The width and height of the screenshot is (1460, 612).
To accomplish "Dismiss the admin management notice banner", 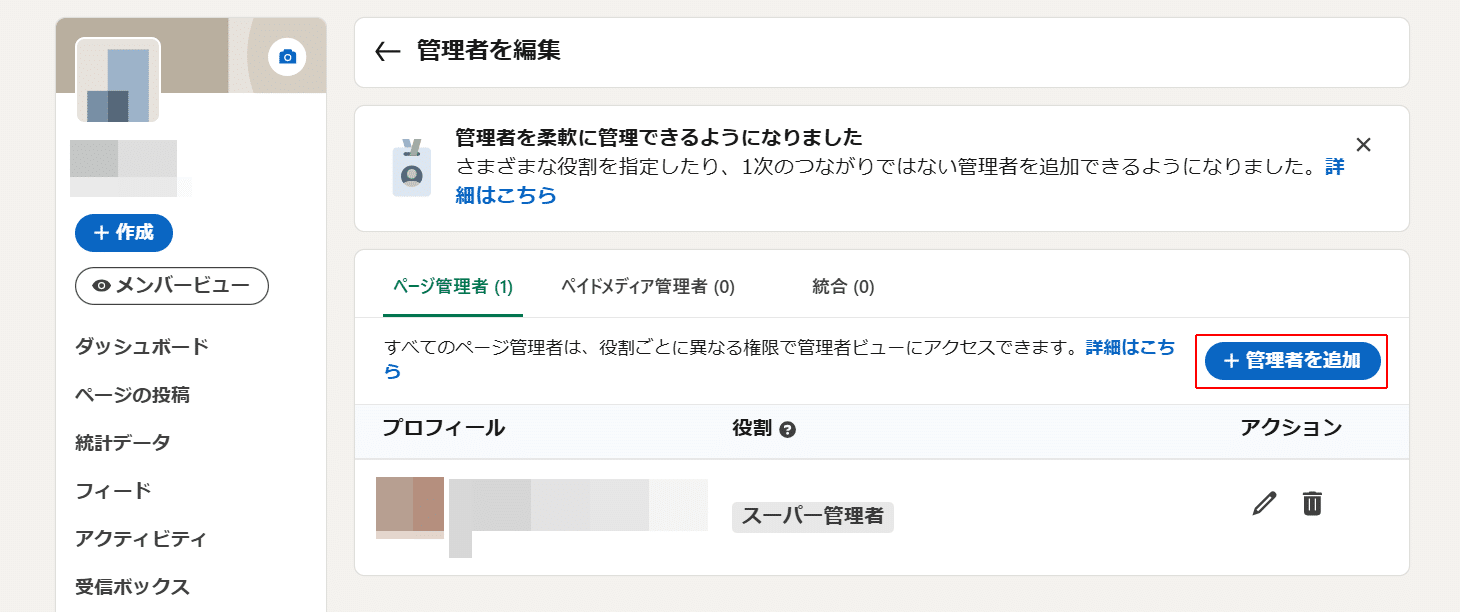I will 1363,145.
